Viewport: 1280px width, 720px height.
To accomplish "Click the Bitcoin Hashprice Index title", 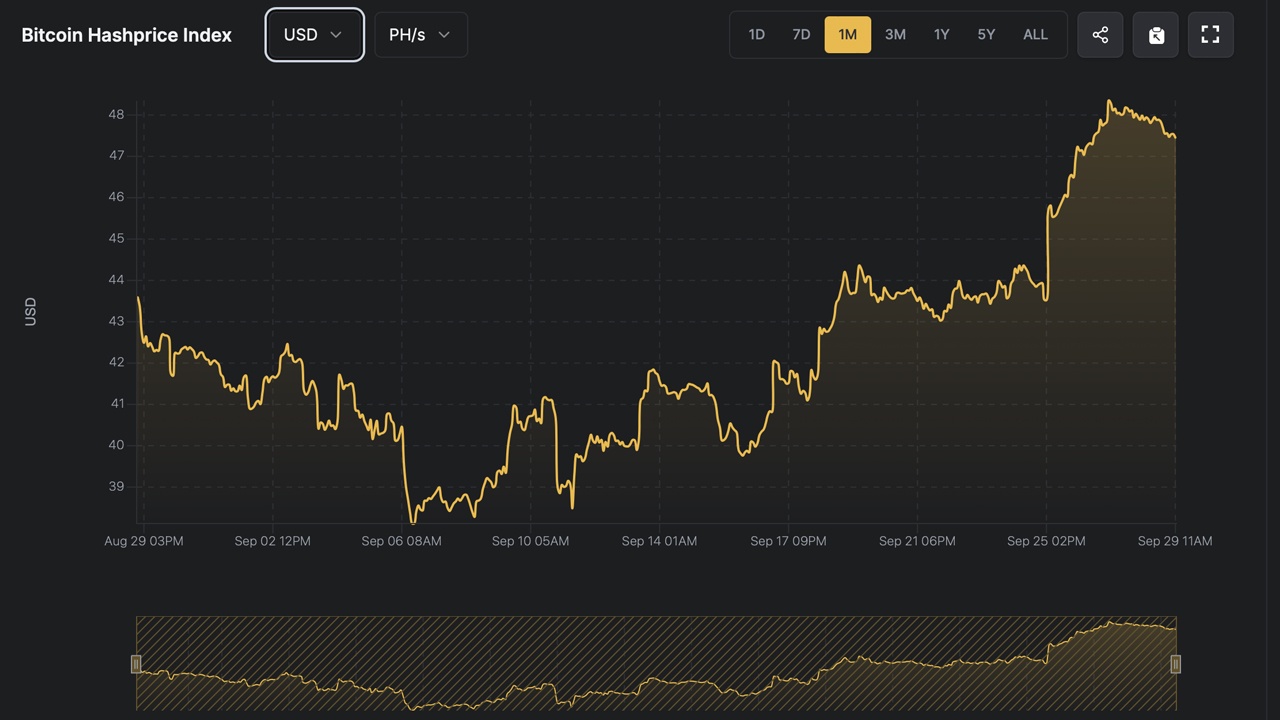I will 127,35.
